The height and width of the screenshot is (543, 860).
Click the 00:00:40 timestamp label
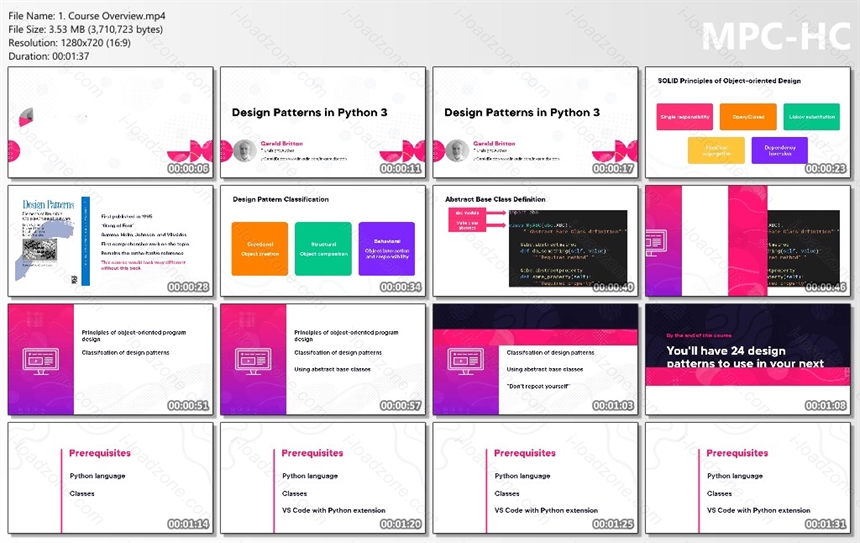pyautogui.click(x=613, y=287)
